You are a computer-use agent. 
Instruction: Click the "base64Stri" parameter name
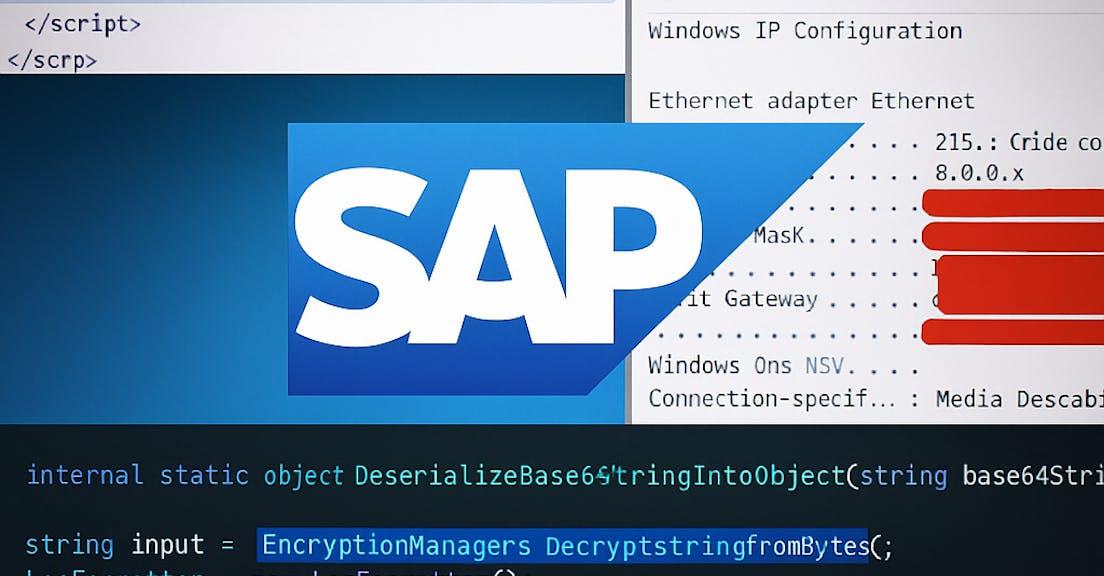coord(1033,476)
